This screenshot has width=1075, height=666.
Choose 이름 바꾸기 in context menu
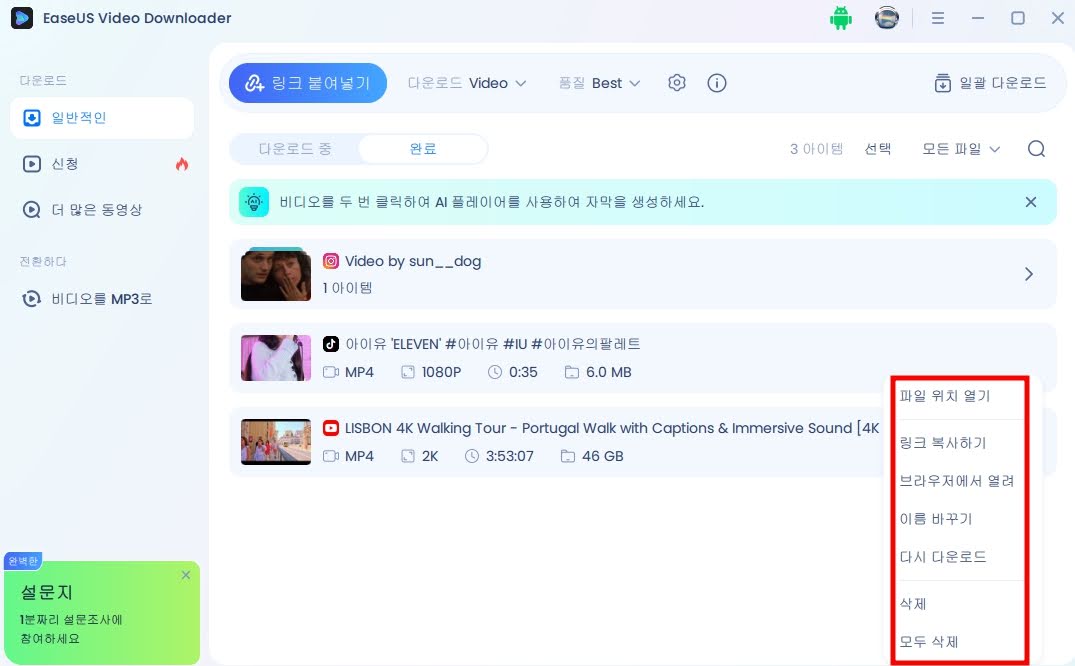pyautogui.click(x=936, y=519)
